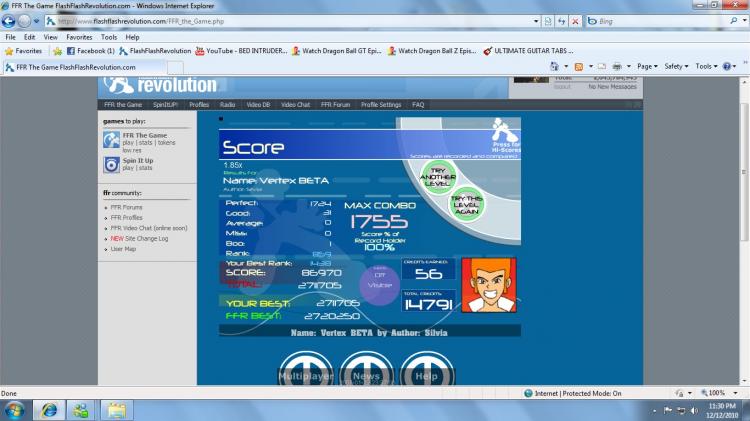Expand the command bar Tools dropdown
The height and width of the screenshot is (421, 750).
(706, 66)
